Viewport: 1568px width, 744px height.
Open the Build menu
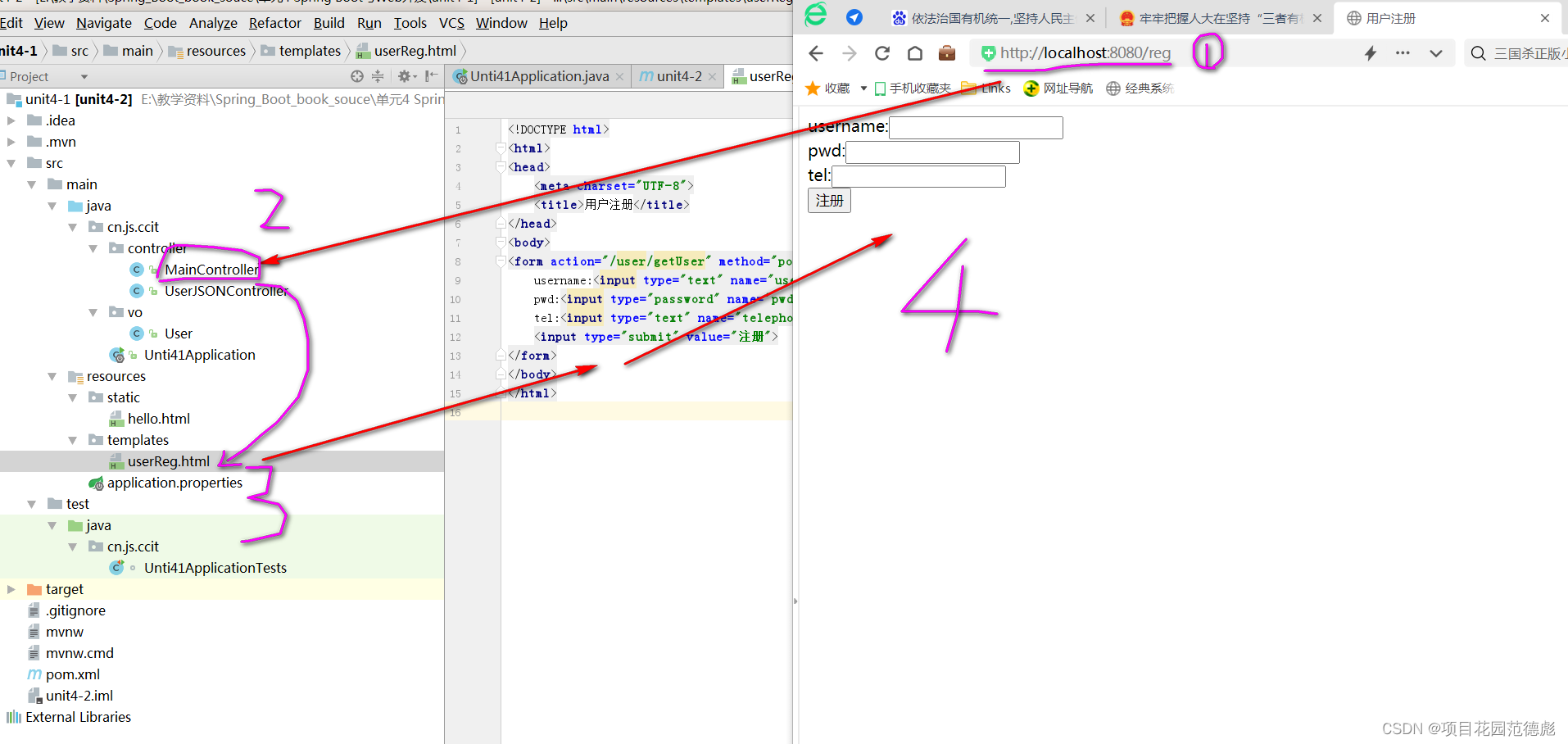(329, 23)
